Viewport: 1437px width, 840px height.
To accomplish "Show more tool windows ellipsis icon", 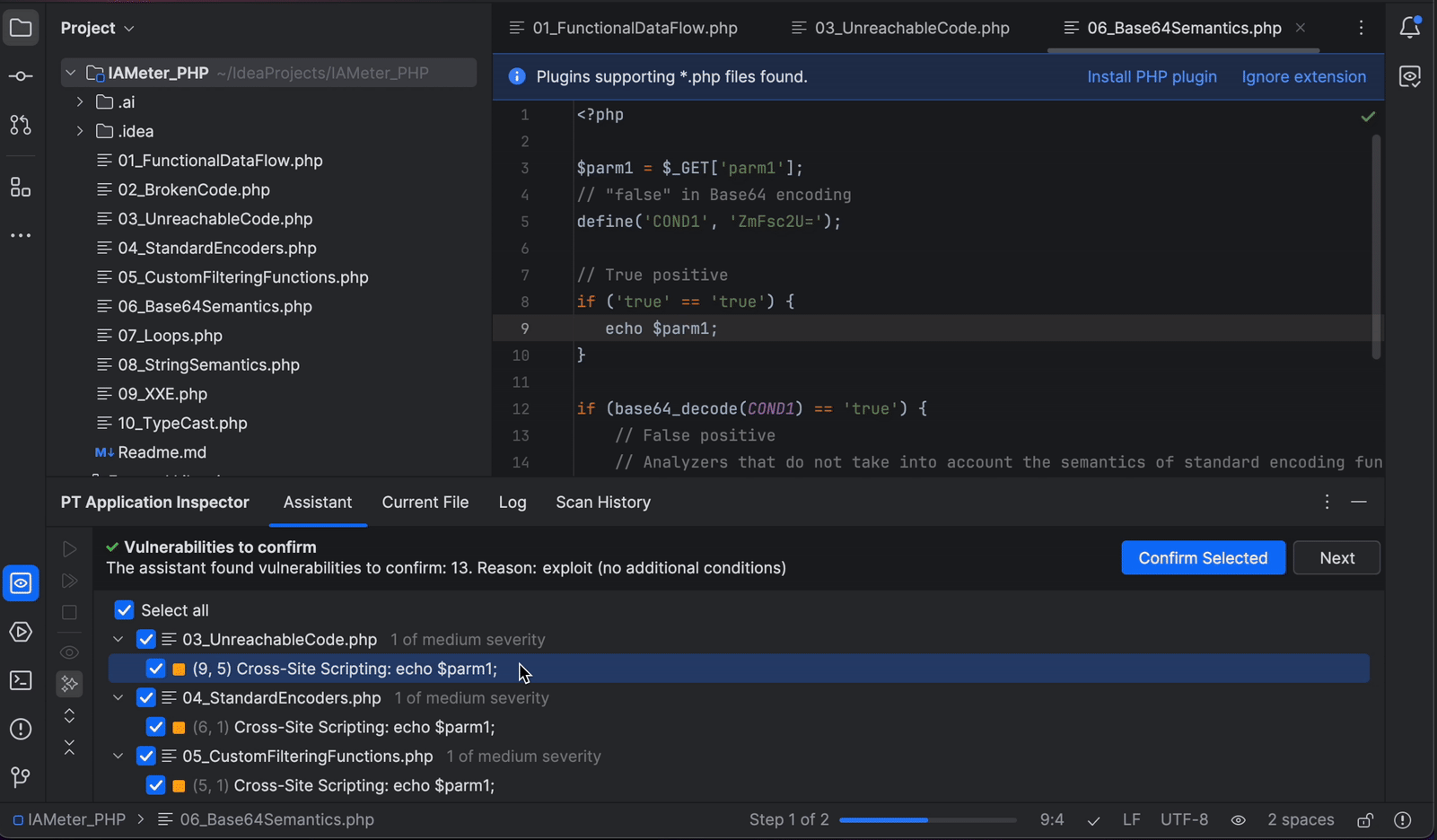I will pyautogui.click(x=21, y=236).
